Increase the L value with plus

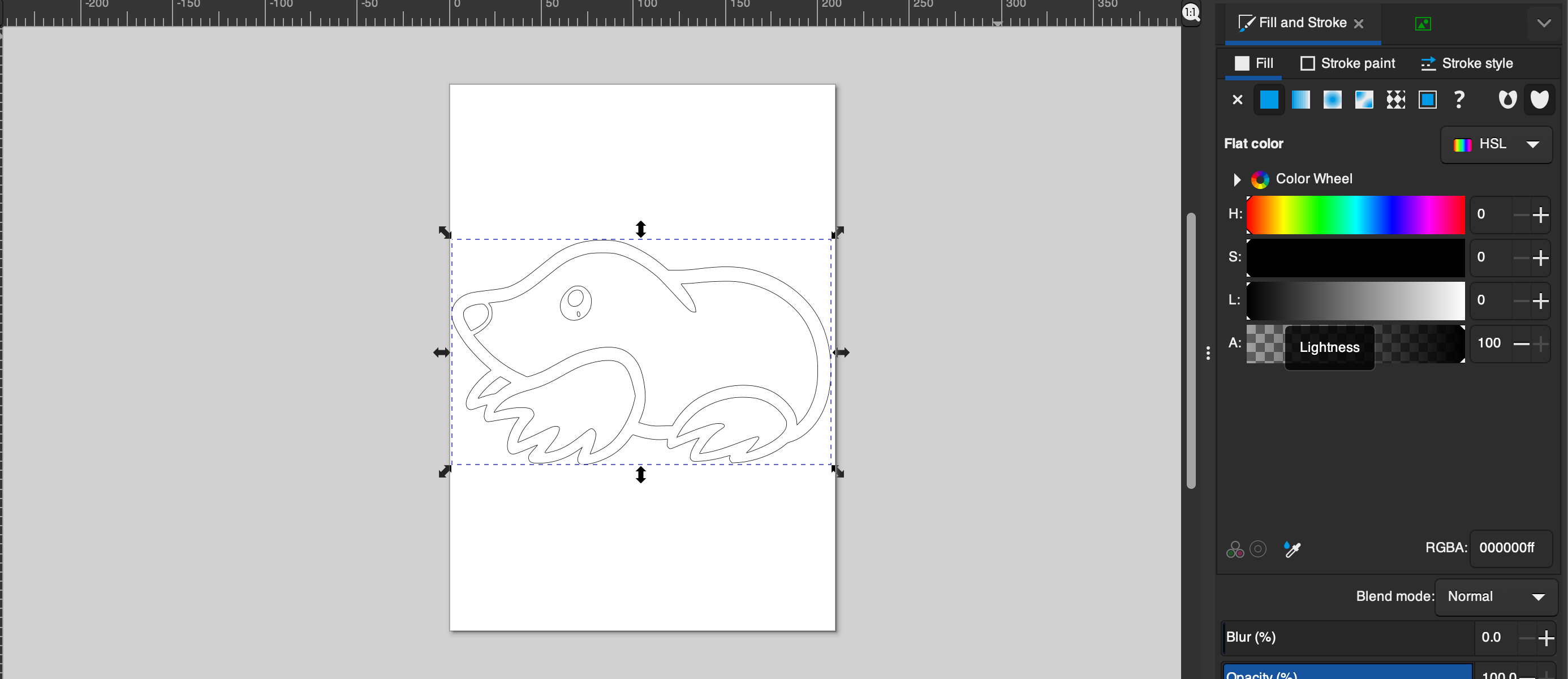click(1541, 300)
